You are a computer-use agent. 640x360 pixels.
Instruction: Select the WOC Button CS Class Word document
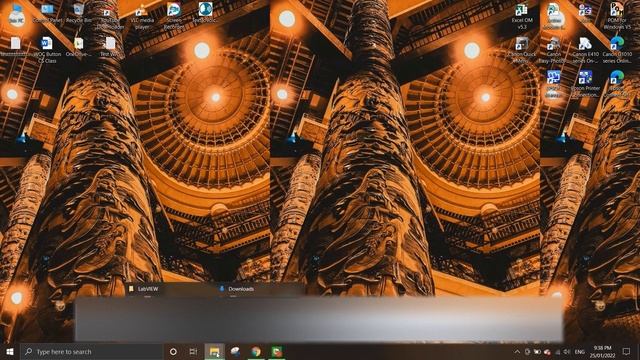pos(47,50)
